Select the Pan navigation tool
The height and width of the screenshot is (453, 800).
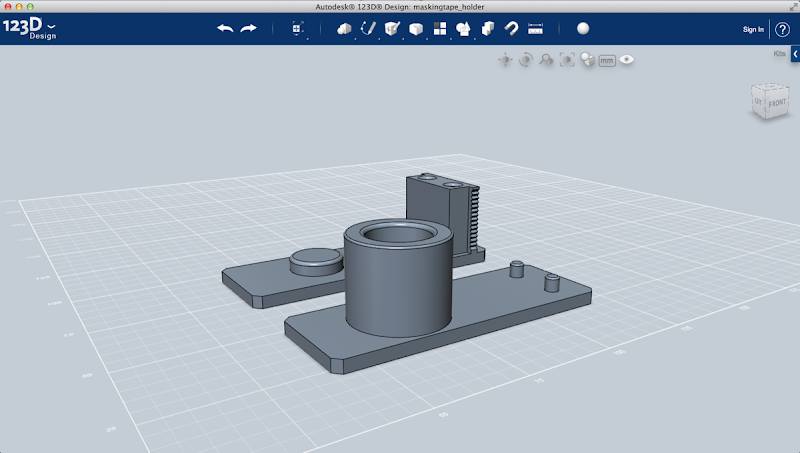point(505,60)
